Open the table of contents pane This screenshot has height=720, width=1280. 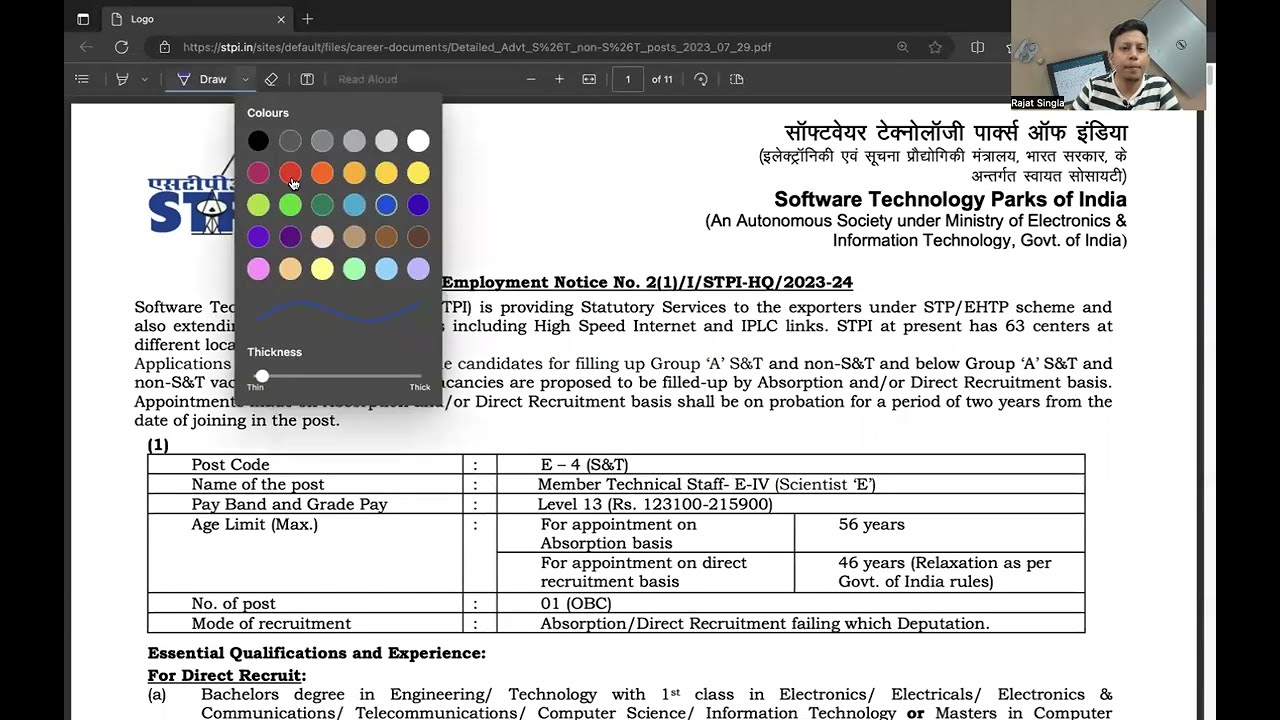(82, 79)
